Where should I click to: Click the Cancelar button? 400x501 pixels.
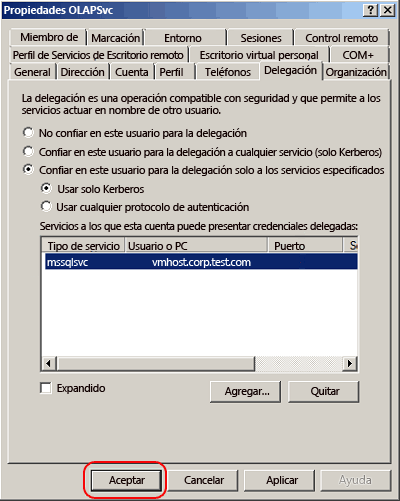203,480
